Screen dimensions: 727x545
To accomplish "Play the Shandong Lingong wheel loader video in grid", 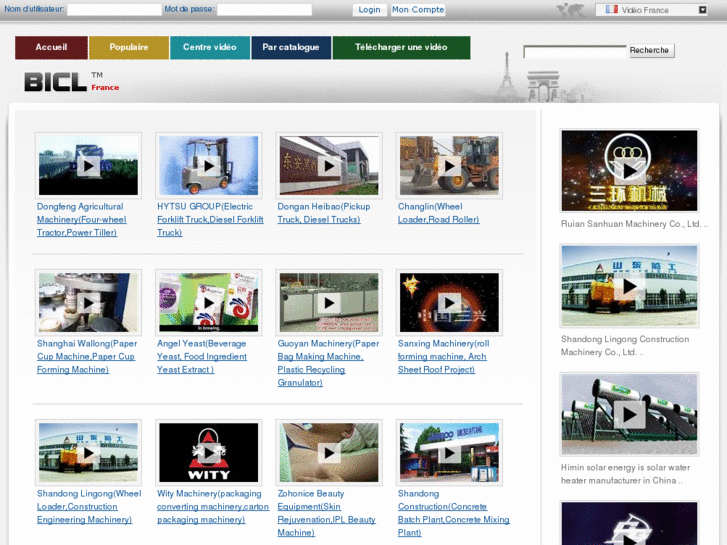I will coord(88,453).
